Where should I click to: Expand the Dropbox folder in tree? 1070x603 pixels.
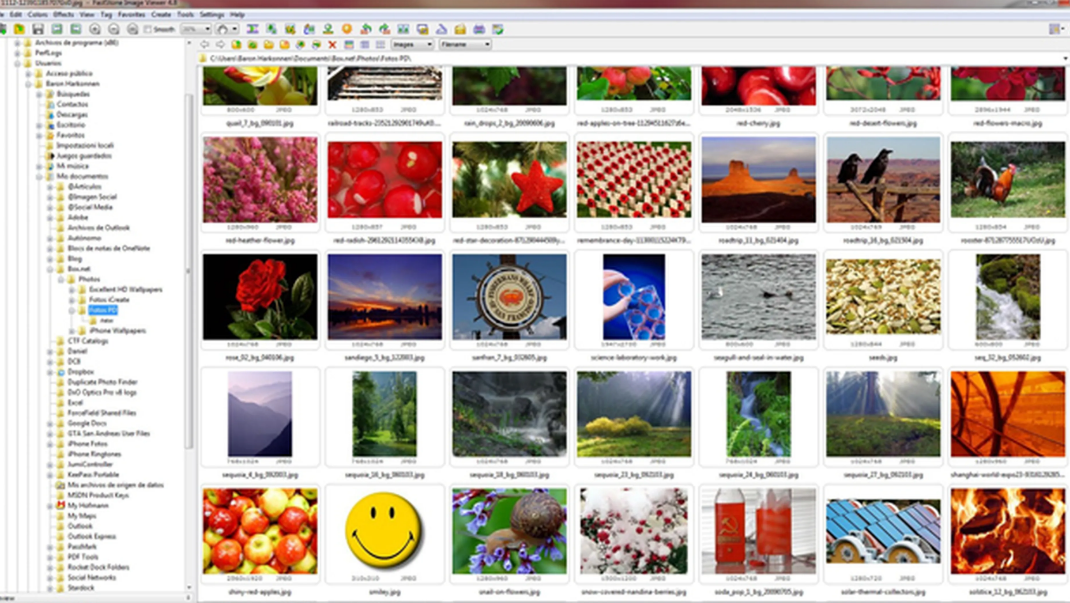pyautogui.click(x=50, y=372)
